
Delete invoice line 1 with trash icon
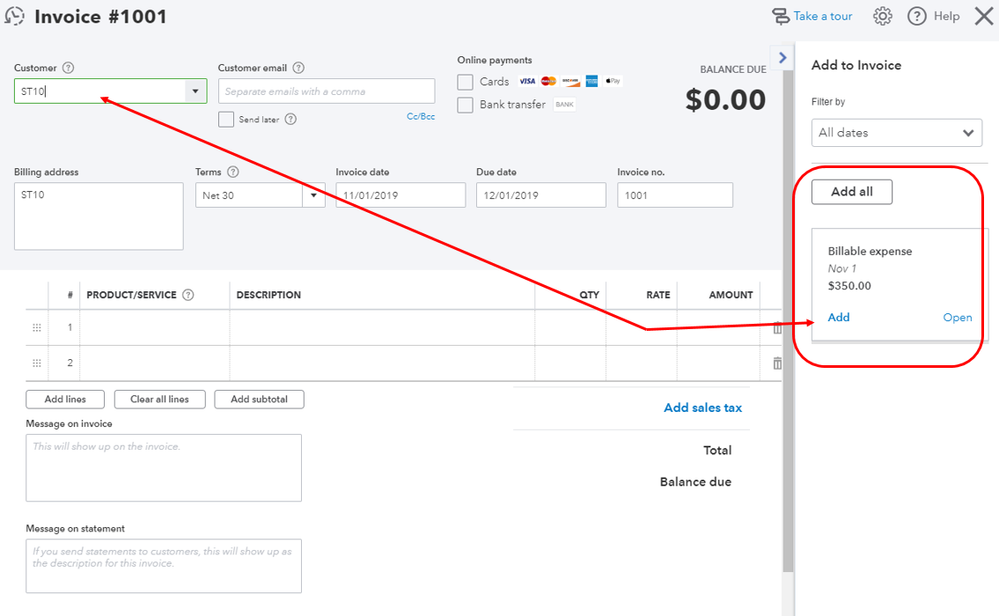(777, 327)
